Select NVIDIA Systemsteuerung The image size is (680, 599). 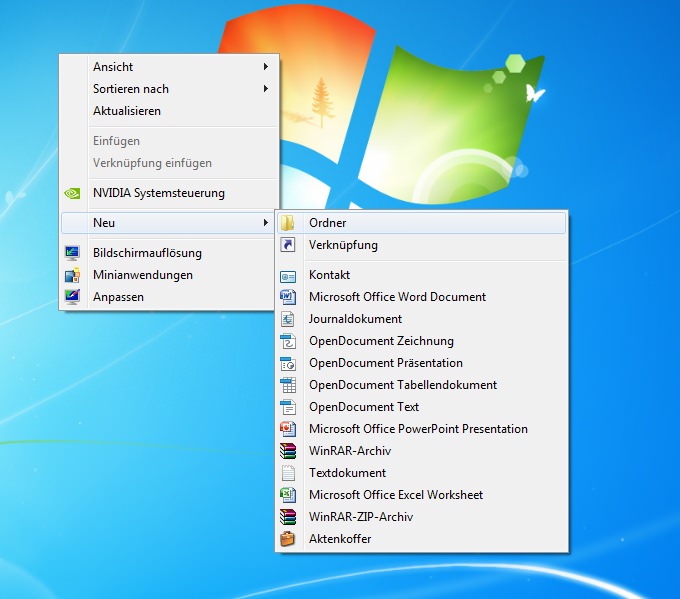click(x=169, y=193)
